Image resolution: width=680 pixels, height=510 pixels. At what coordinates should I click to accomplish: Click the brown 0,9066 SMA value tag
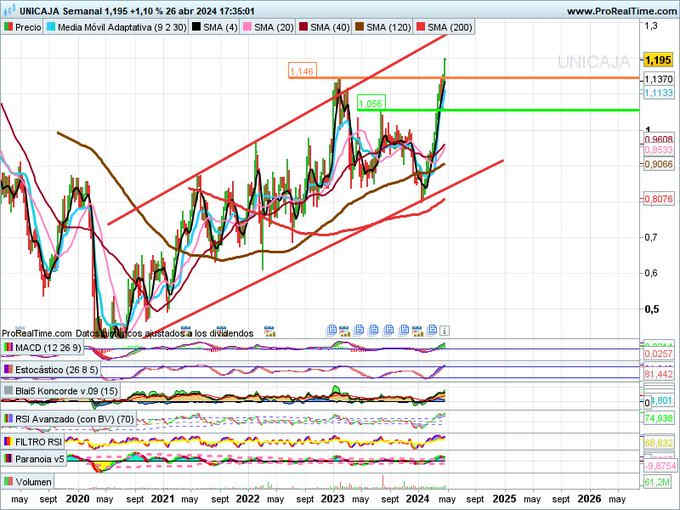click(658, 164)
